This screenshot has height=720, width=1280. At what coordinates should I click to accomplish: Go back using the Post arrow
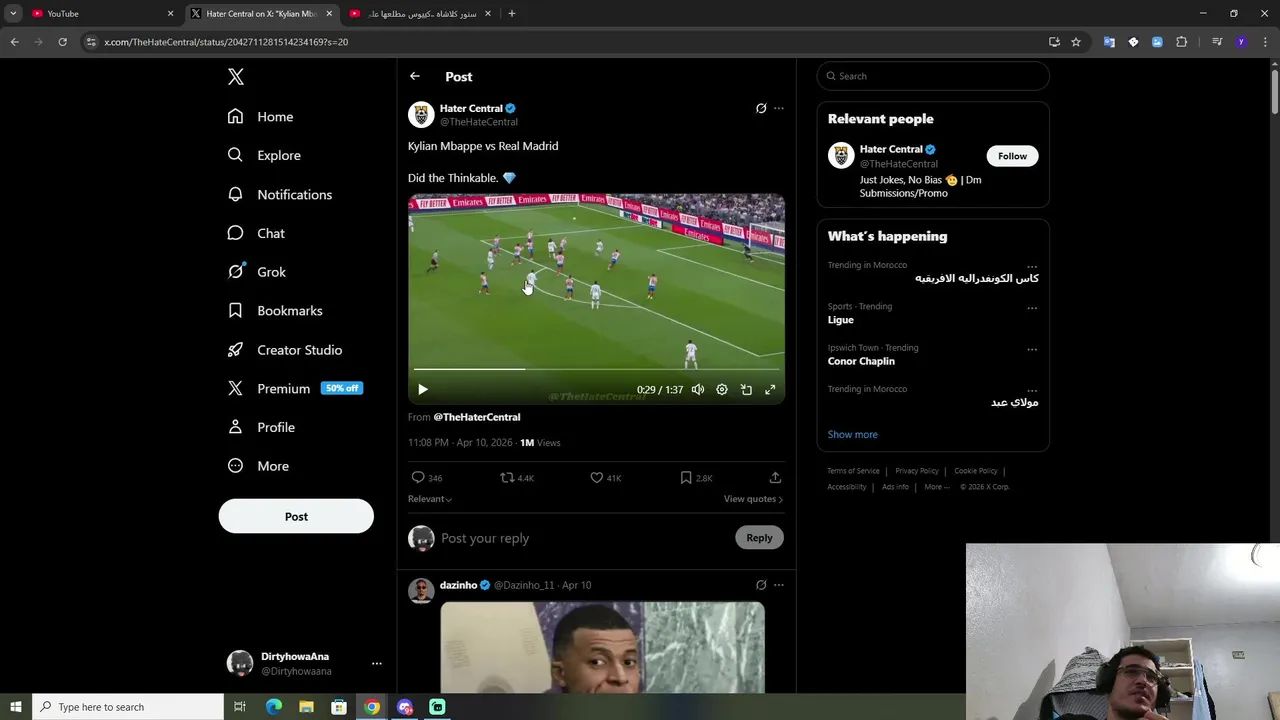point(415,76)
